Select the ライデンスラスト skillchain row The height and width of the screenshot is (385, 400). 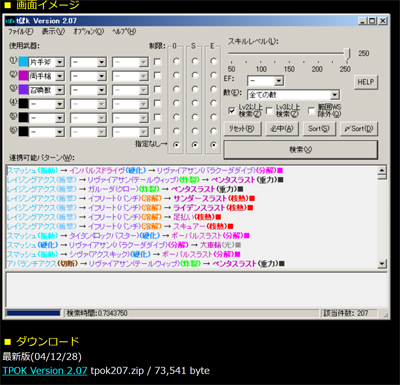point(130,208)
